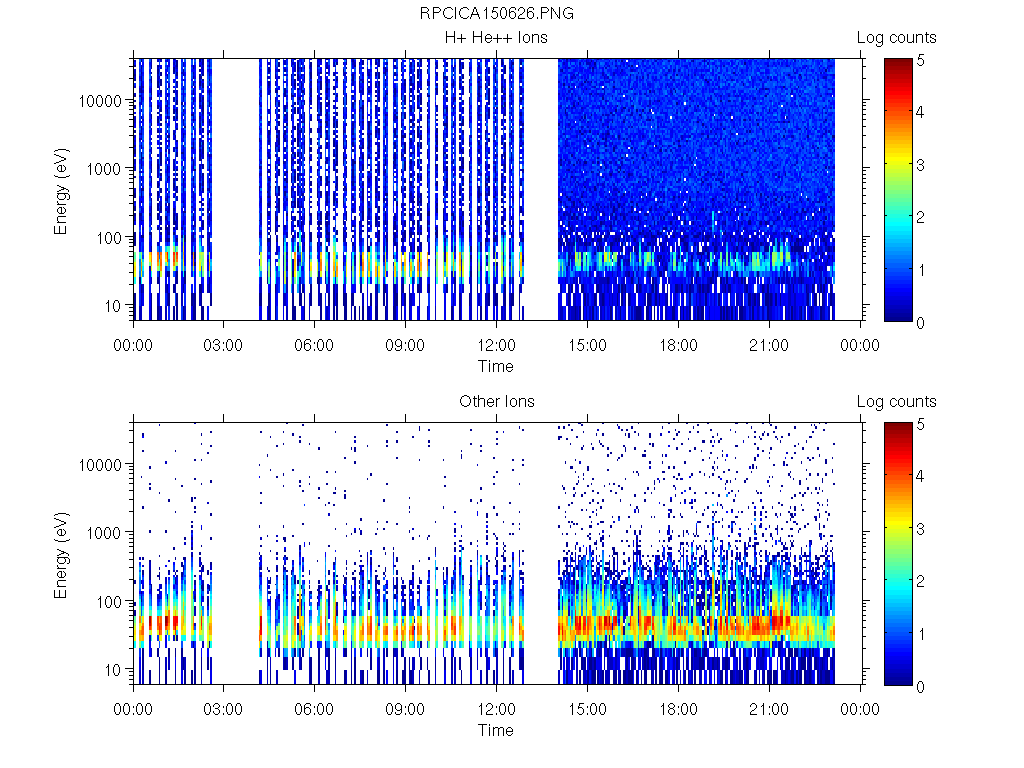Select colorbar value "5" beside H+ He++ plot
The width and height of the screenshot is (1024, 768).
[x=920, y=61]
